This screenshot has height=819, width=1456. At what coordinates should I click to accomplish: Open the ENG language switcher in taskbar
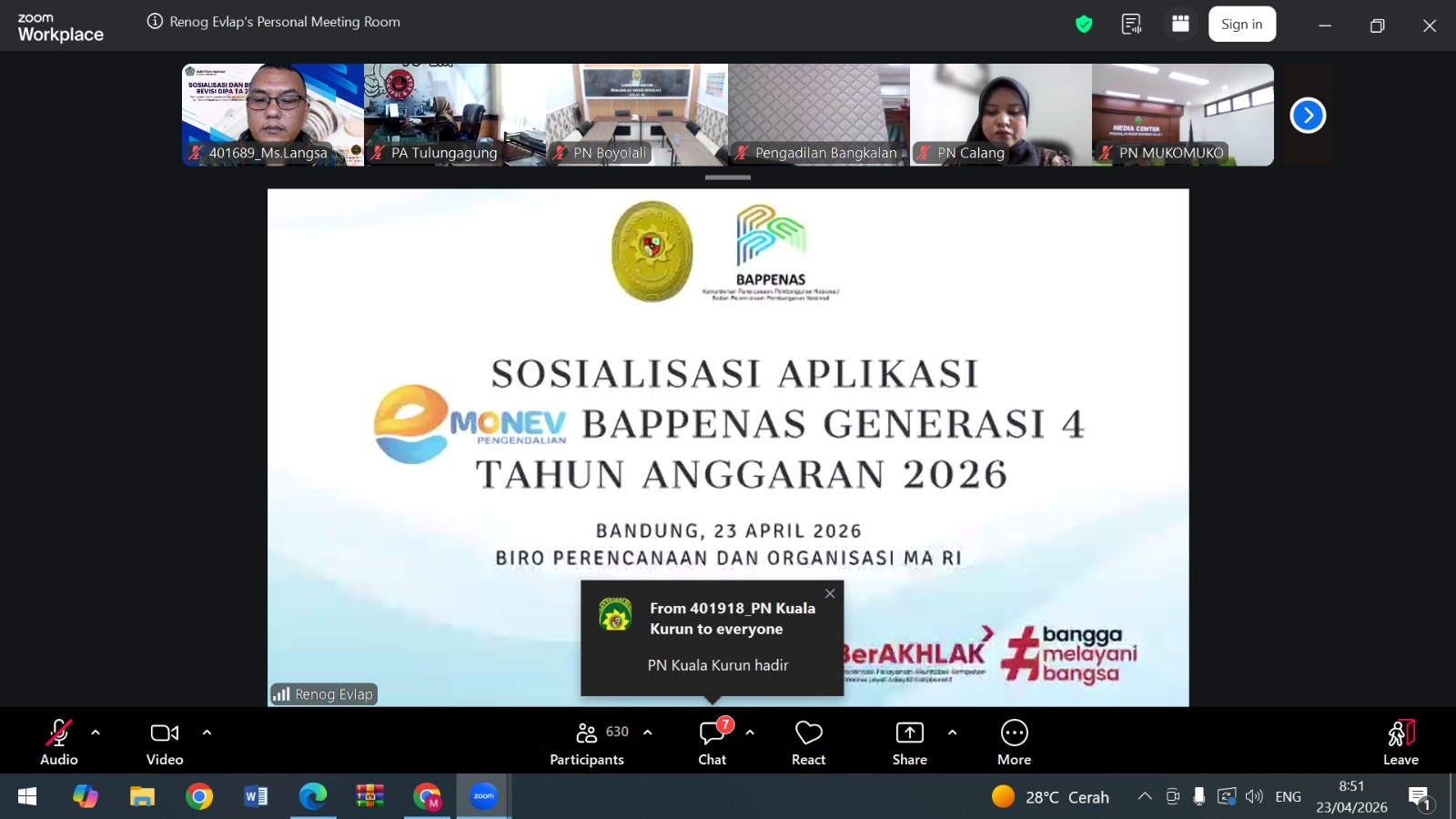tap(1289, 796)
